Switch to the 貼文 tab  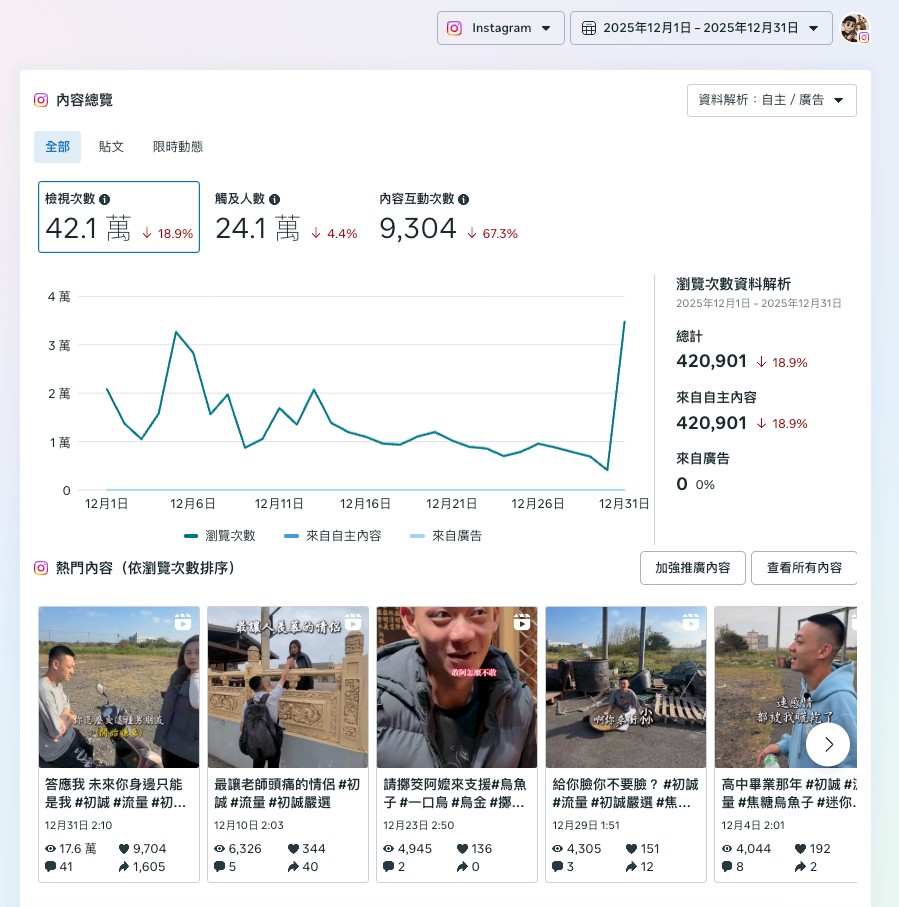111,147
